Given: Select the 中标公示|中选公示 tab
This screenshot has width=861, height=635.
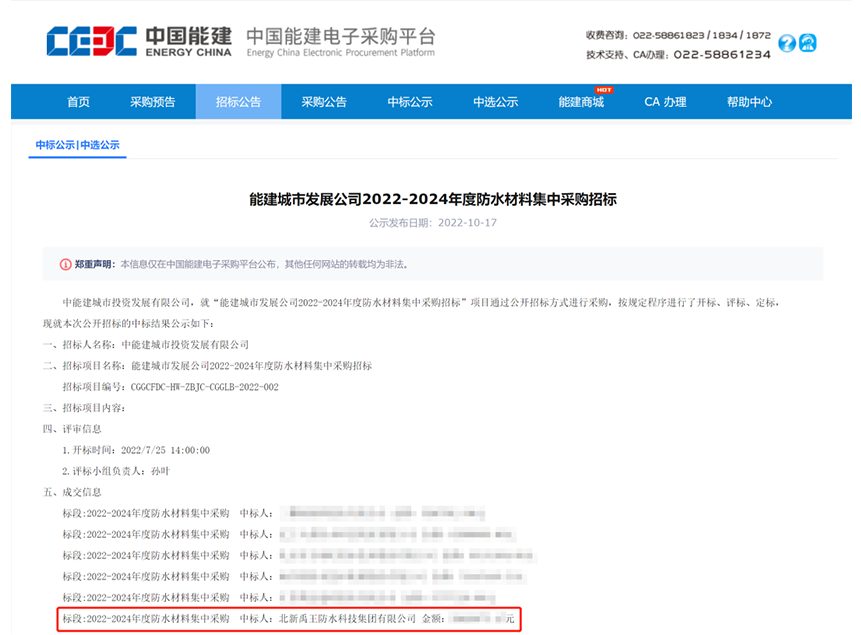Looking at the screenshot, I should tap(77, 145).
